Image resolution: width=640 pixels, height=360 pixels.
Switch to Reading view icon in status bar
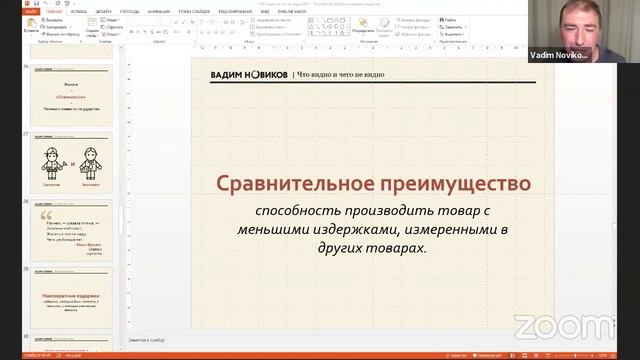pos(536,356)
